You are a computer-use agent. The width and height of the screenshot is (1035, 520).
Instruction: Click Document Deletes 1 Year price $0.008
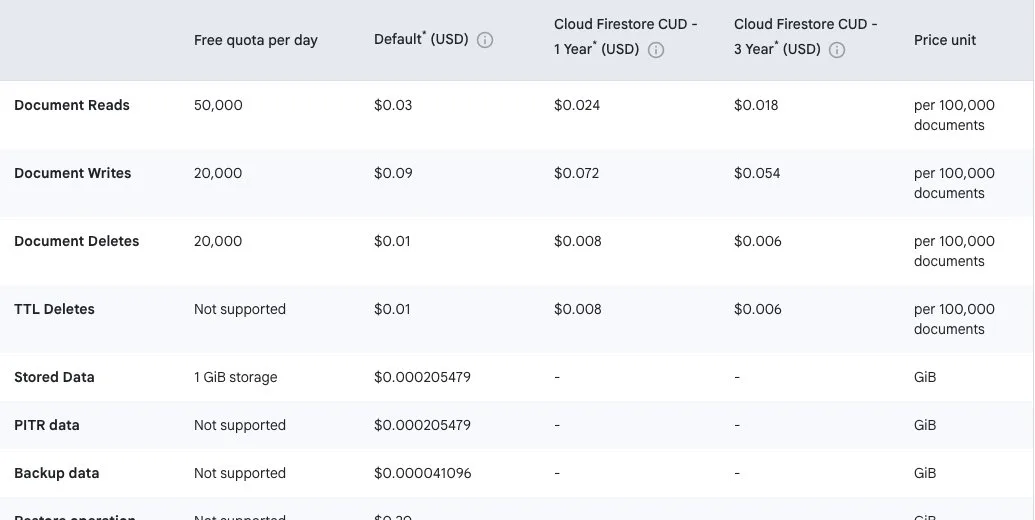tap(578, 242)
